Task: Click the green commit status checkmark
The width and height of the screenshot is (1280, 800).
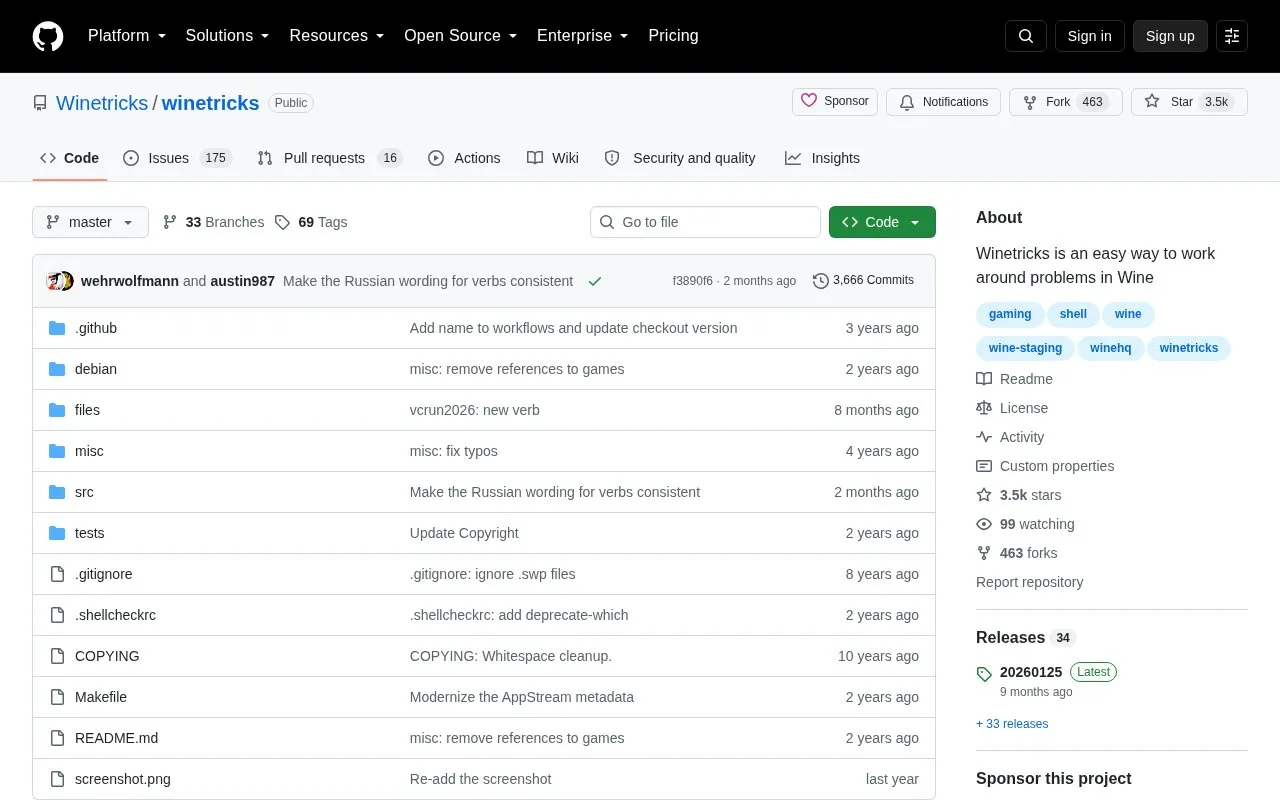Action: point(595,282)
